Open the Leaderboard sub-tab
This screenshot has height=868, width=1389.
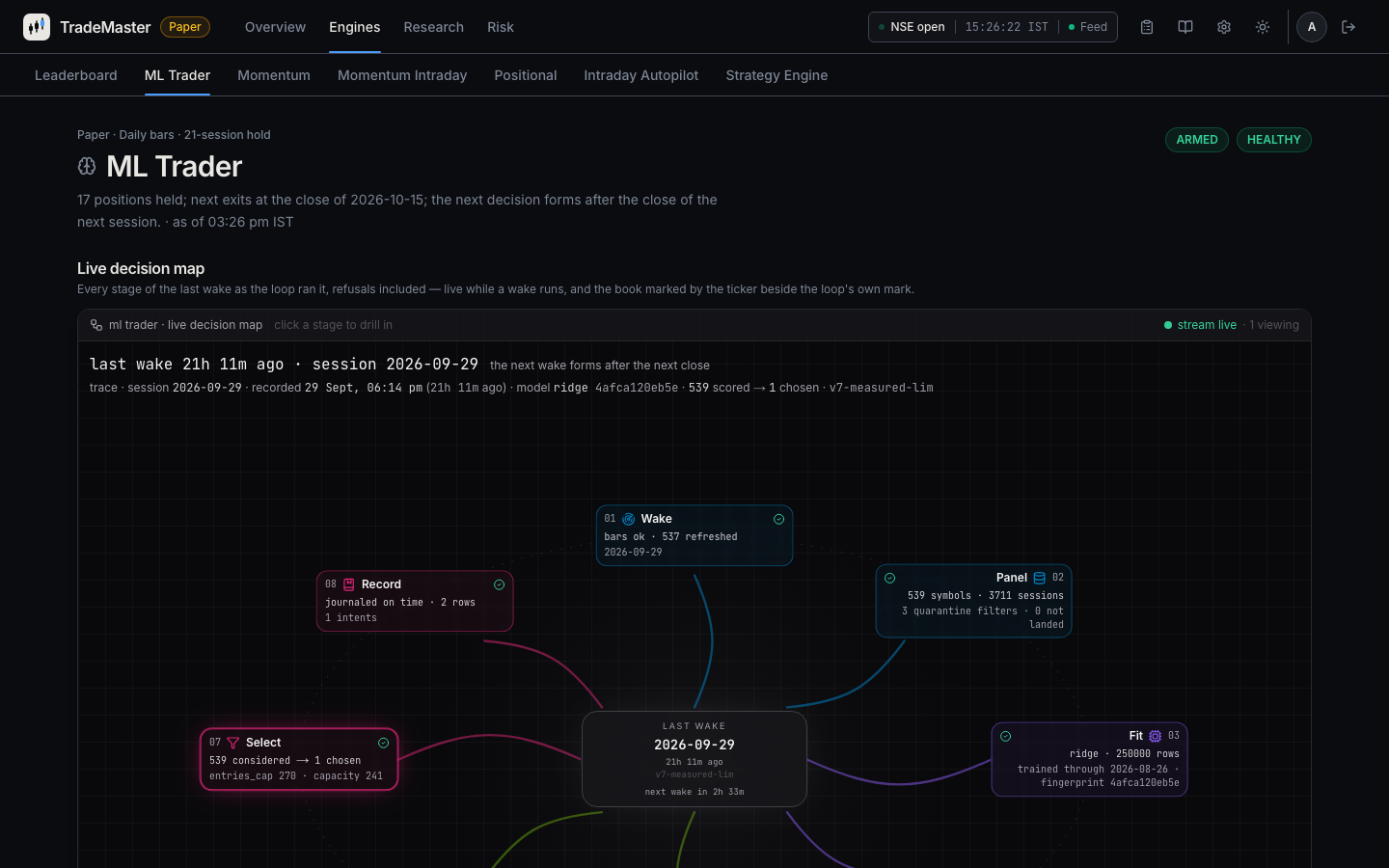tap(76, 75)
